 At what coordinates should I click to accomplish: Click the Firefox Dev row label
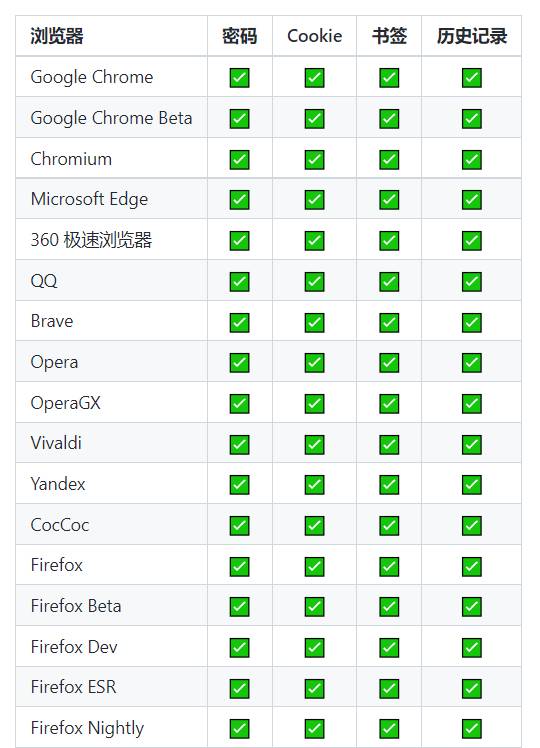pos(74,647)
